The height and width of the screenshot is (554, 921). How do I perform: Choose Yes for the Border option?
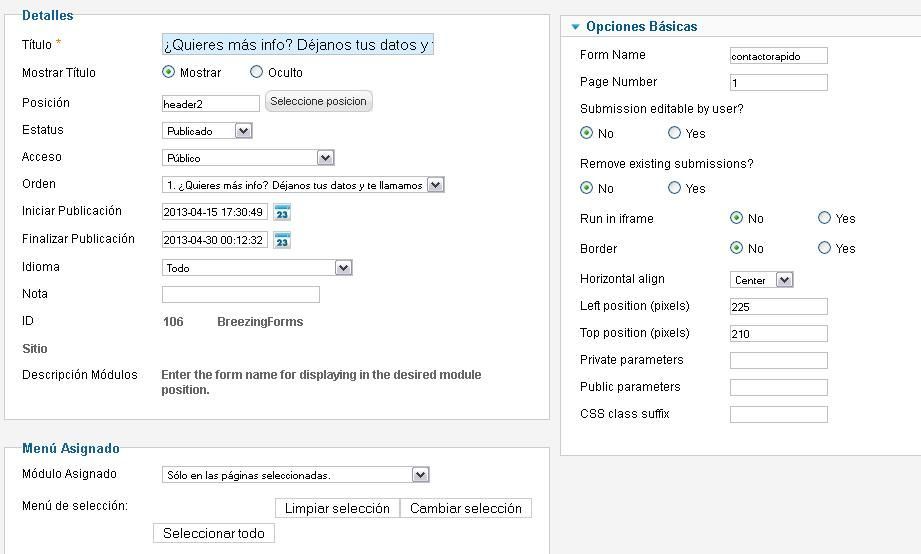[824, 248]
